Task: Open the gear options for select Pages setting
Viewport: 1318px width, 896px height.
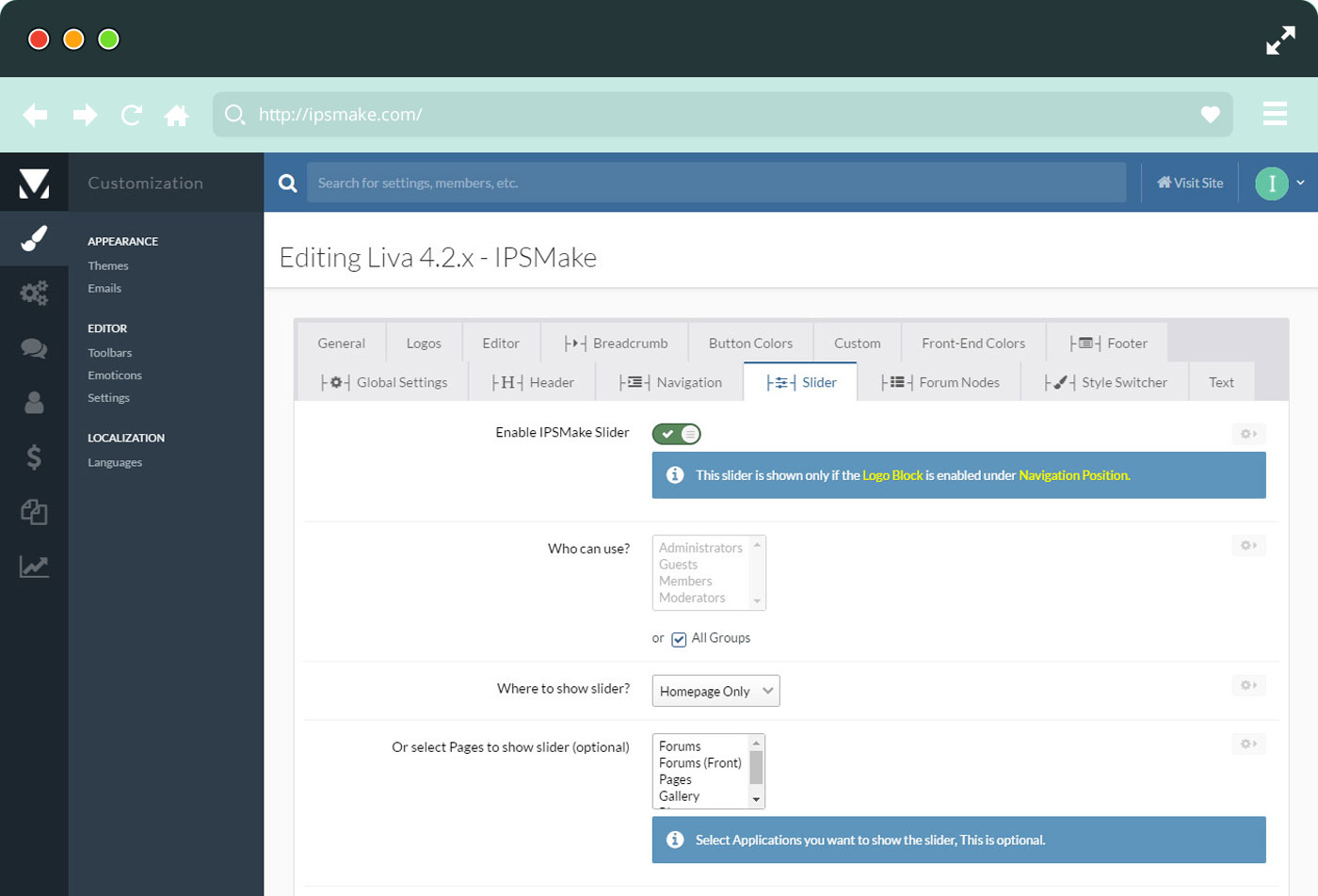Action: tap(1248, 744)
